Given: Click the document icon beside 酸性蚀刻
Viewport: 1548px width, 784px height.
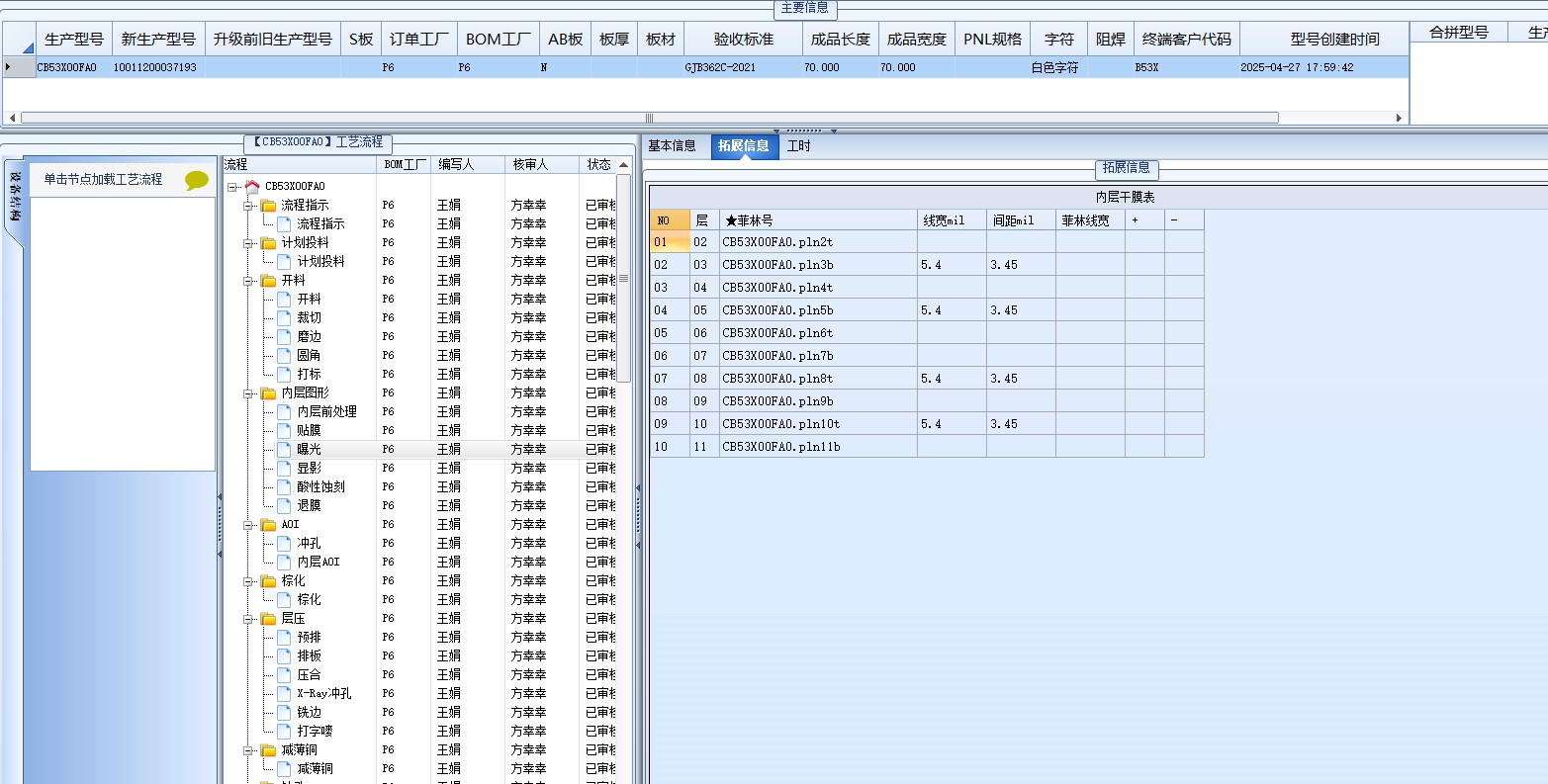Looking at the screenshot, I should tap(284, 486).
